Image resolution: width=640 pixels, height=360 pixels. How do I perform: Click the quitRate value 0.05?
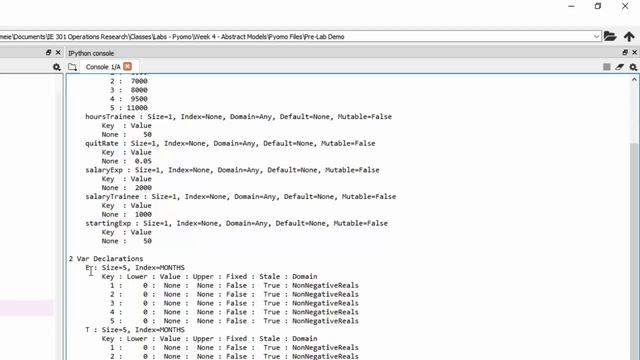coord(143,161)
